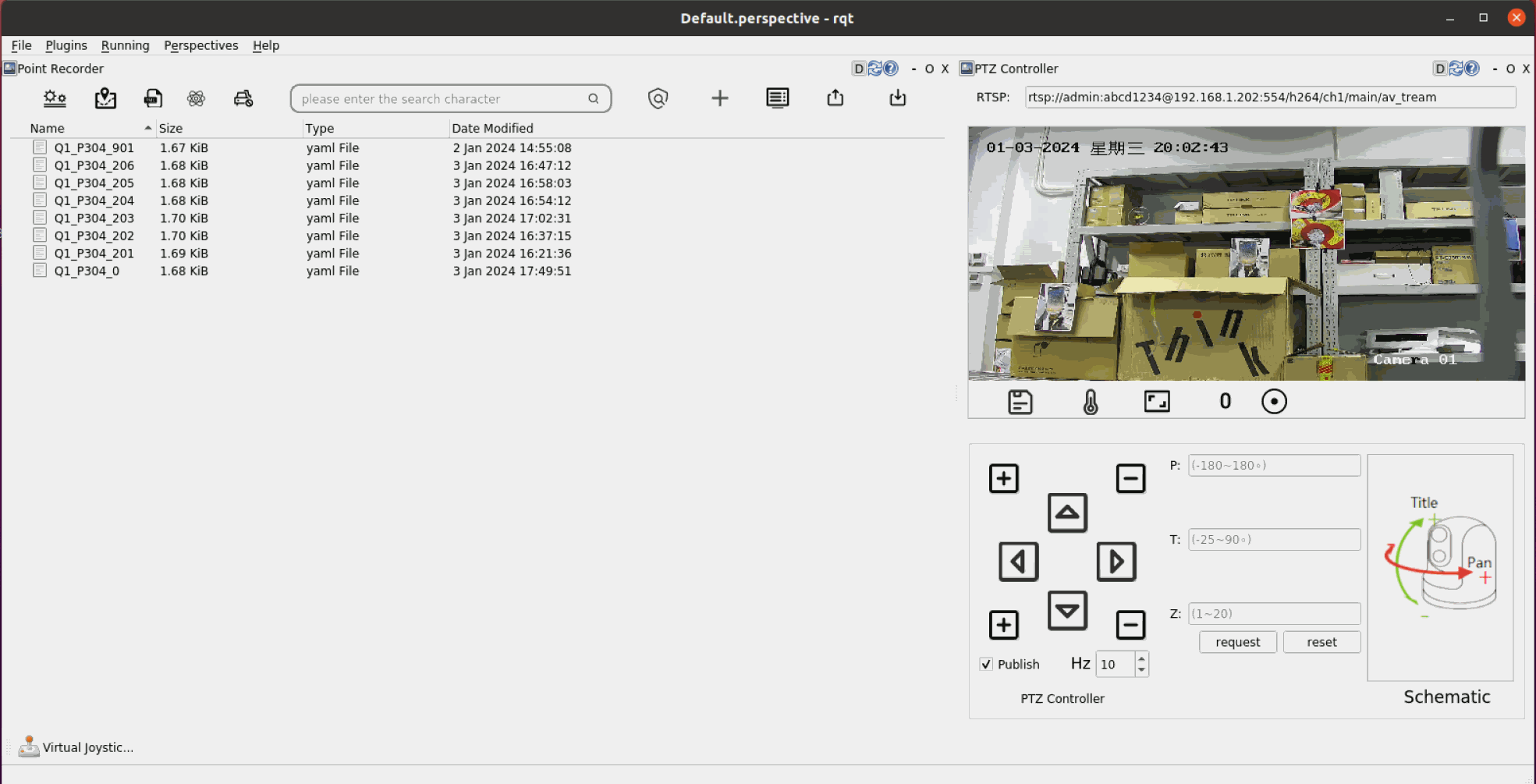Screen dimensions: 1536x784
Task: Click the request button
Action: 1237,642
